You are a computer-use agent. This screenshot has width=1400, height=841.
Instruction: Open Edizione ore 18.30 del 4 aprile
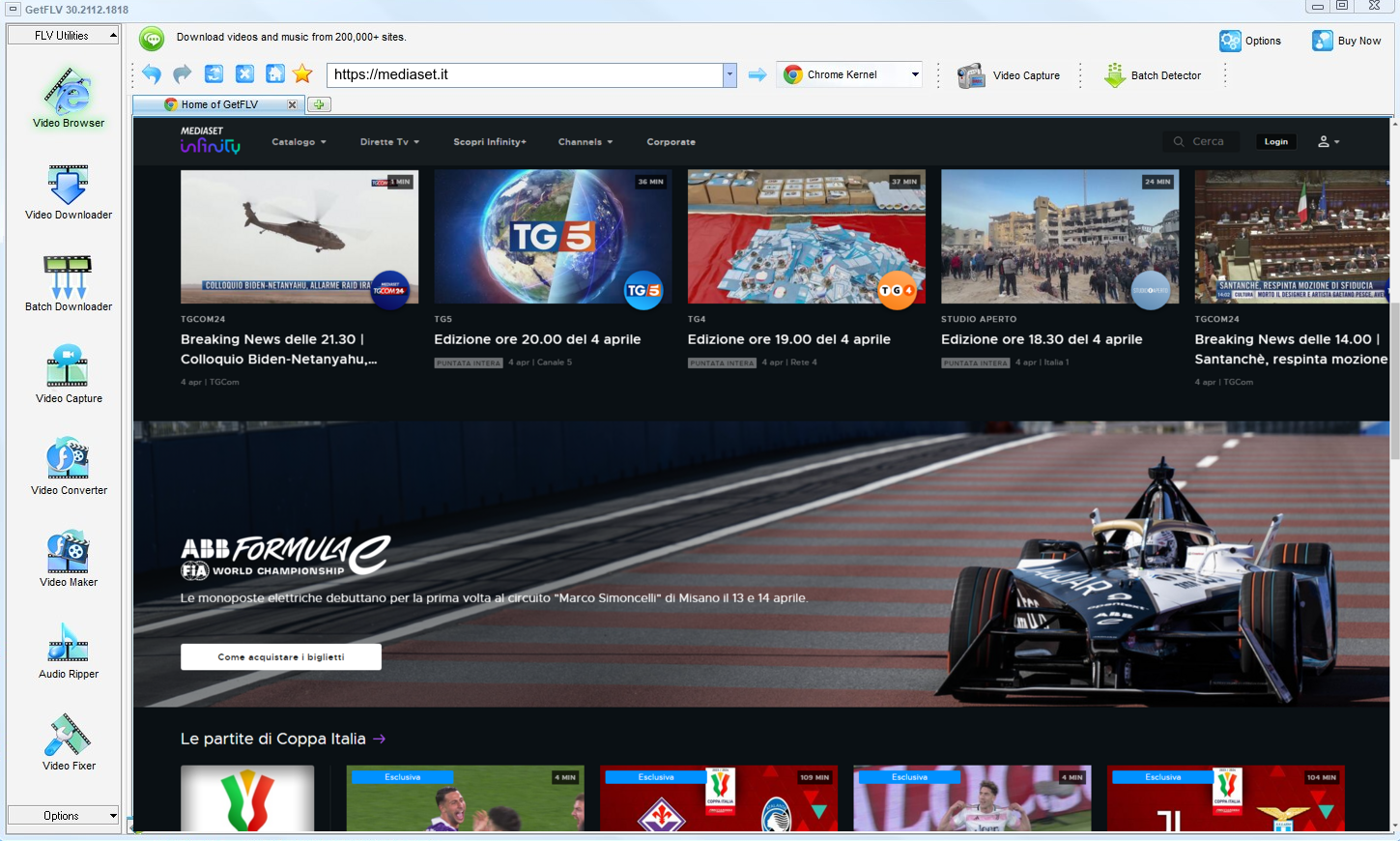click(1042, 339)
